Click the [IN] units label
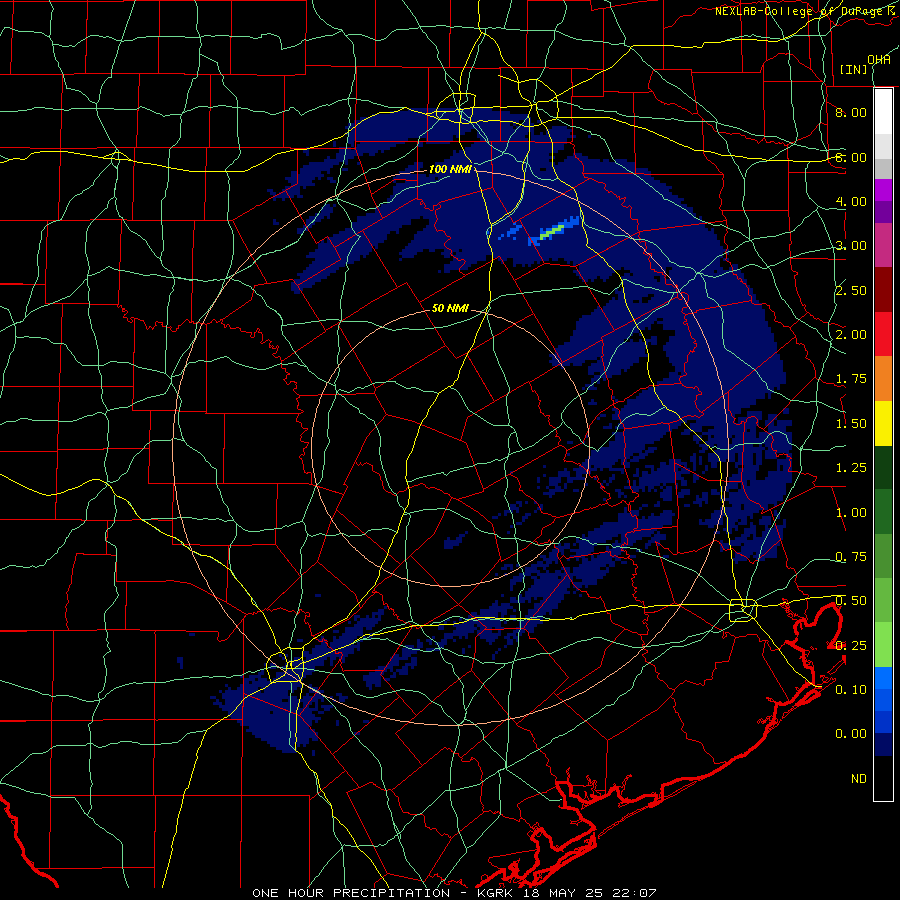900x900 pixels. pos(854,69)
